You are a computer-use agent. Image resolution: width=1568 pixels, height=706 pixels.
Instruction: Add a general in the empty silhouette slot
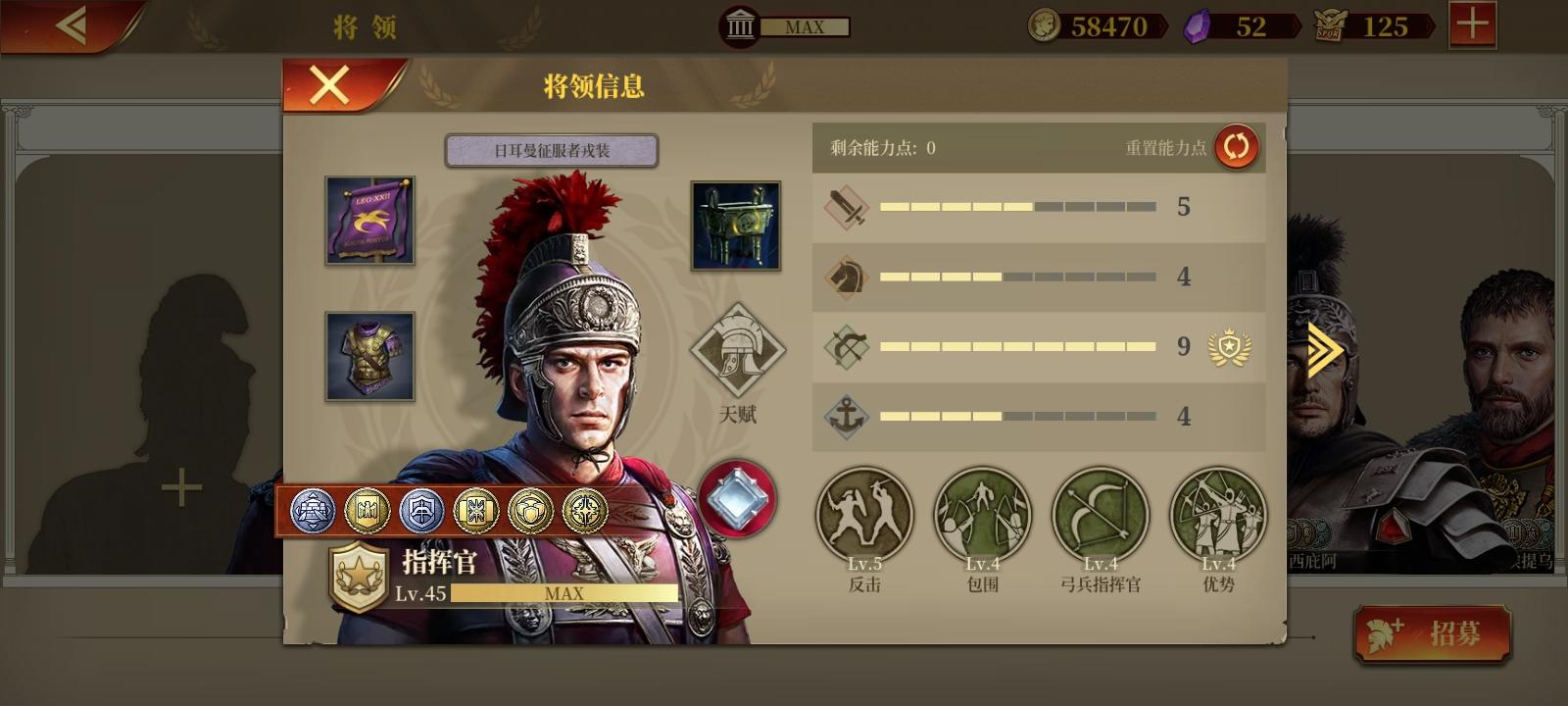tap(181, 487)
